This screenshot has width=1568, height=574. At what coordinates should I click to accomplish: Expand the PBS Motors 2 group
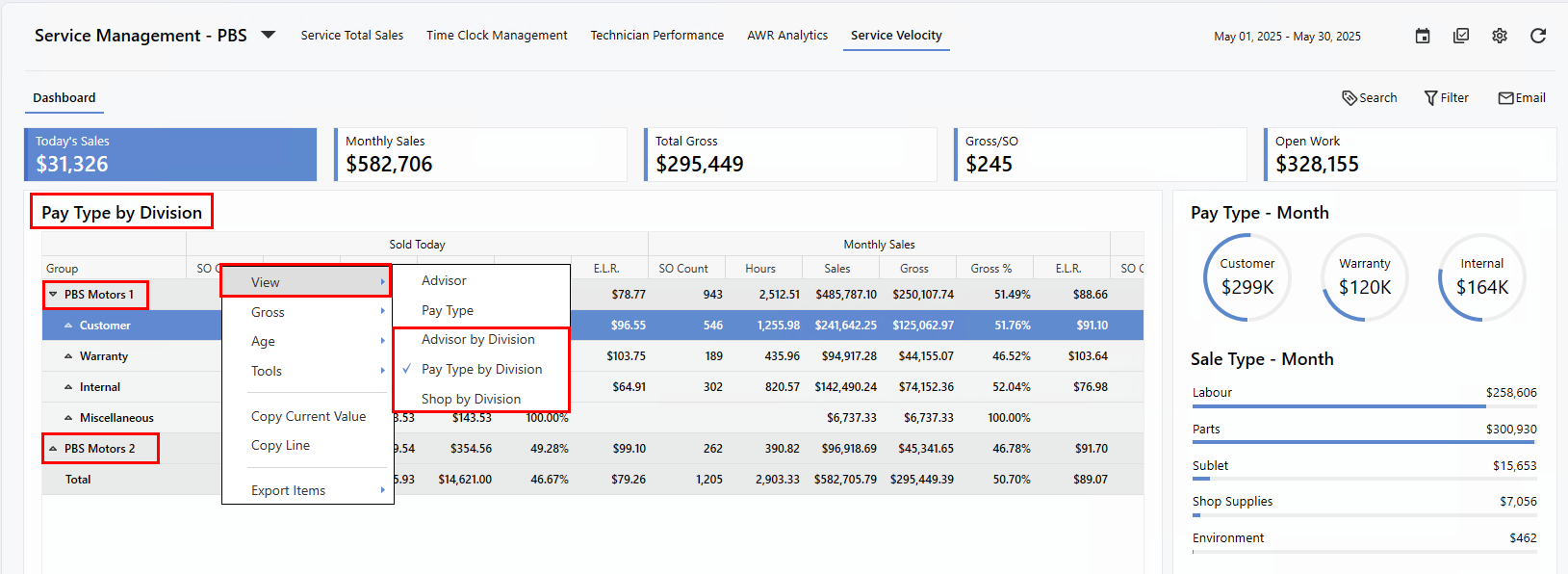(x=53, y=449)
